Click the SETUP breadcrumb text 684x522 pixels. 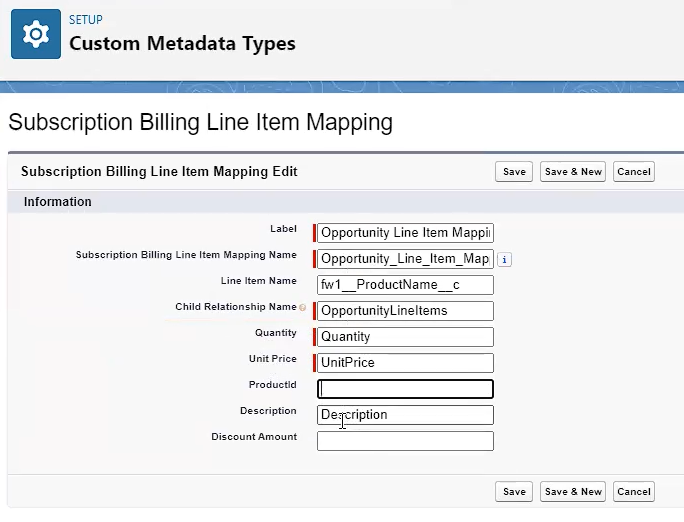tap(86, 20)
